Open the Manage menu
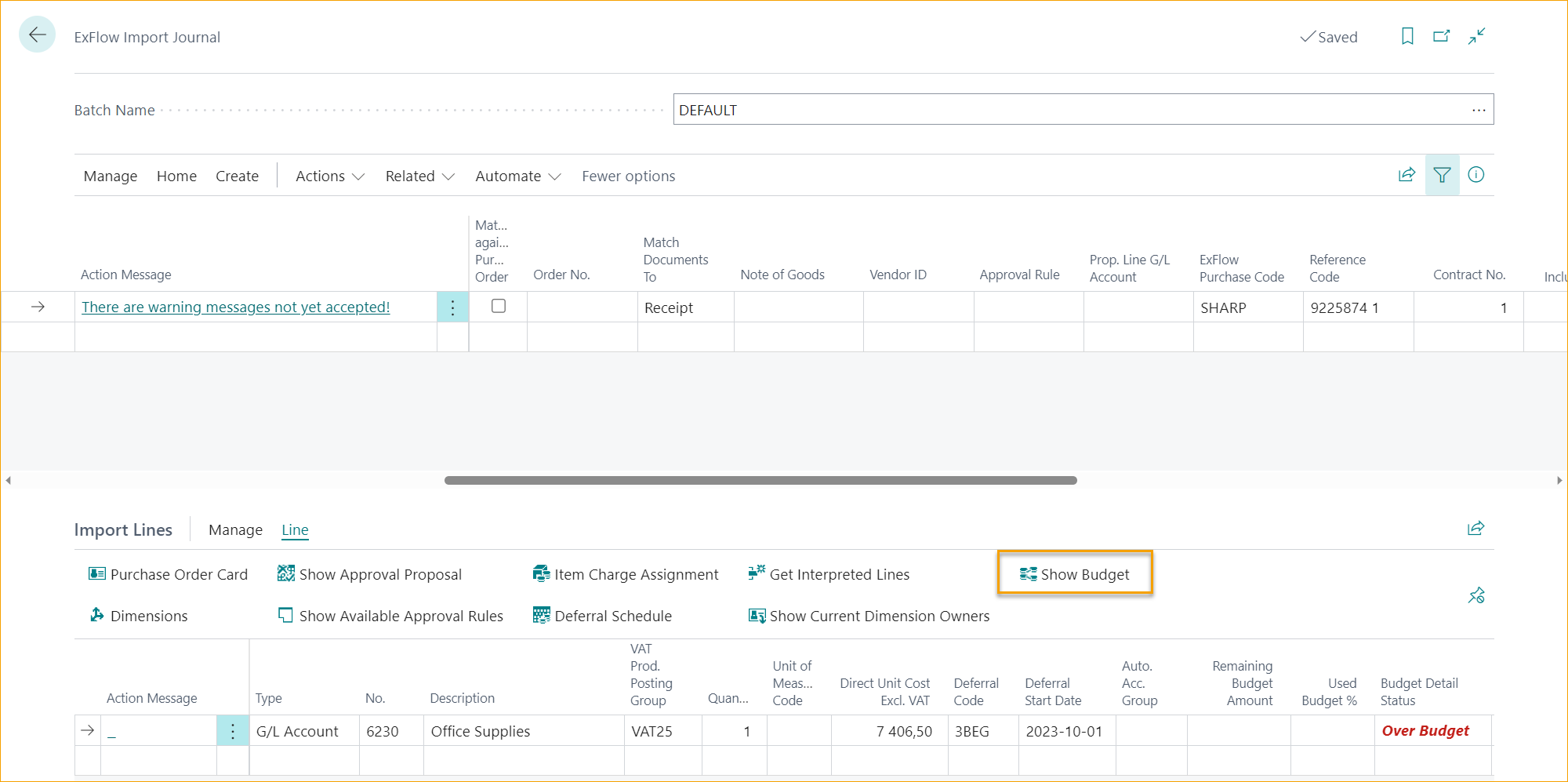Image resolution: width=1568 pixels, height=782 pixels. point(110,176)
